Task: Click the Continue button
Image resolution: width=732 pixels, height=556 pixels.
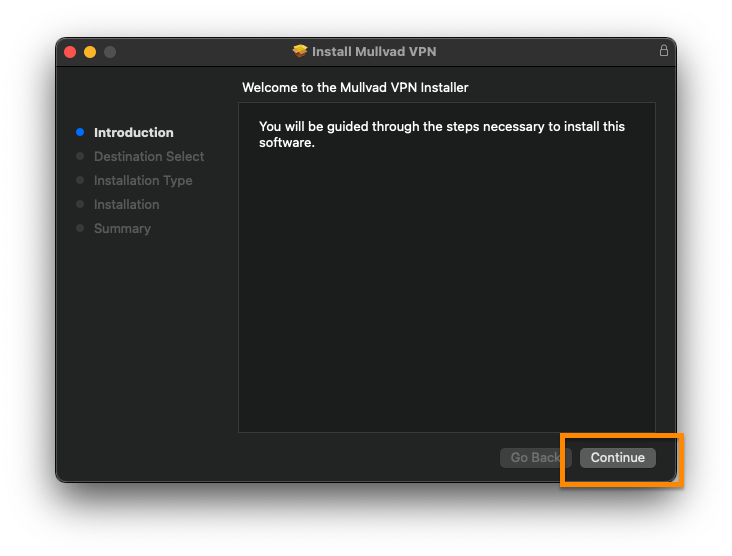Action: point(617,457)
